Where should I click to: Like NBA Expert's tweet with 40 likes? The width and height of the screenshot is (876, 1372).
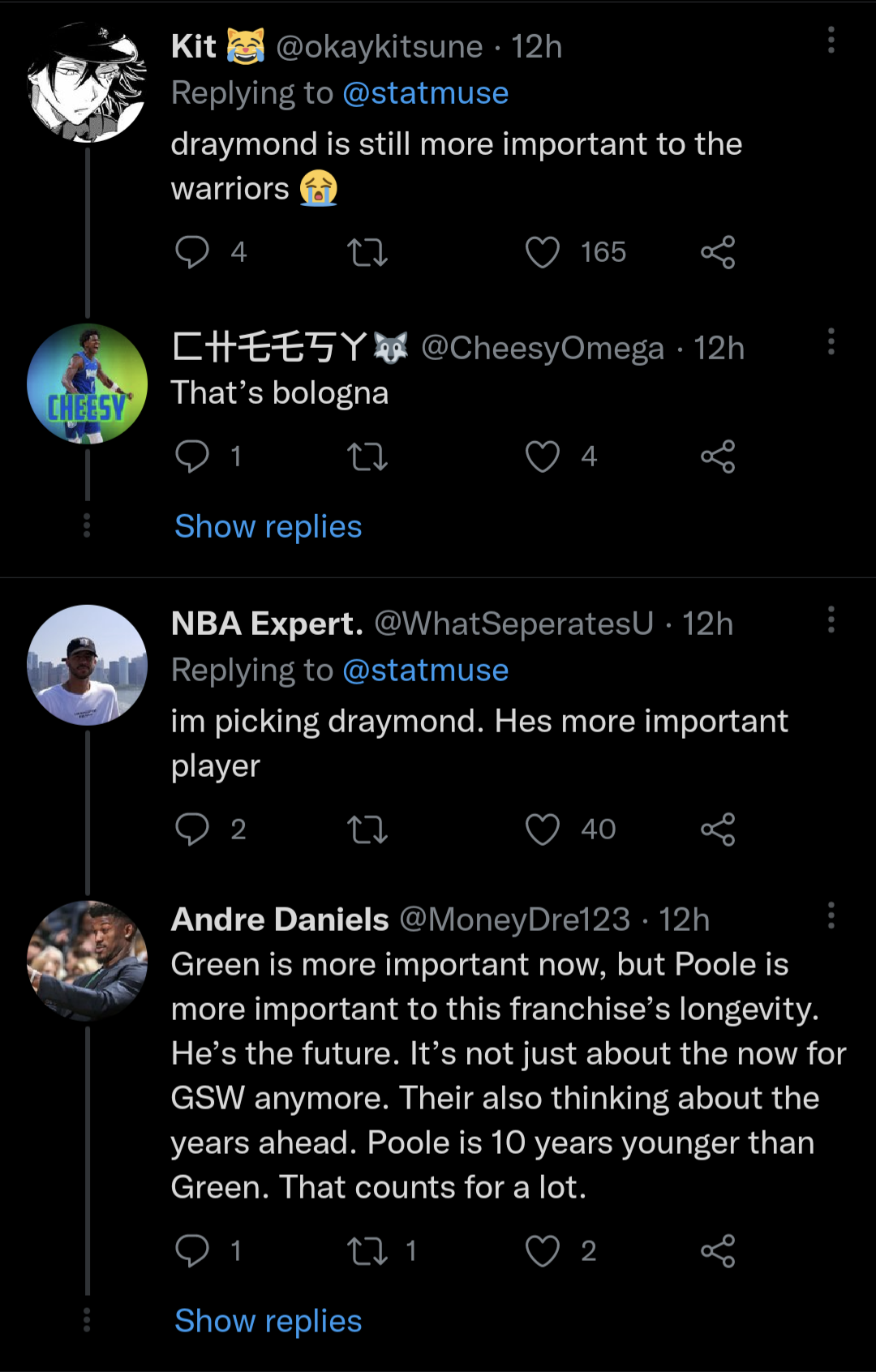(543, 830)
